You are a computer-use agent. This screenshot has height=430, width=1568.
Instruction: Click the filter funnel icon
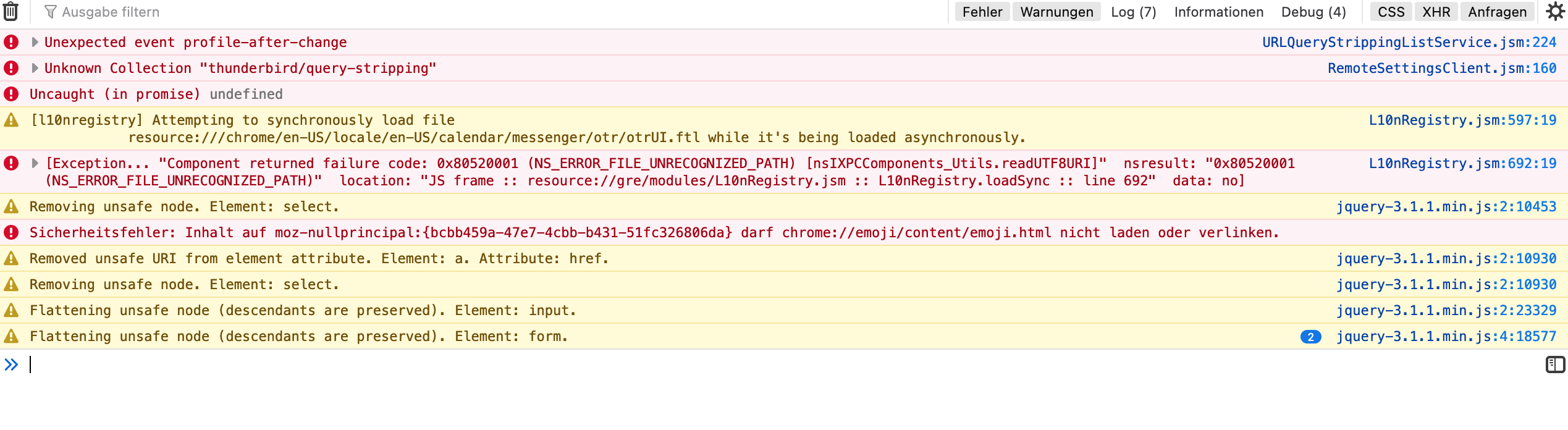pyautogui.click(x=51, y=12)
